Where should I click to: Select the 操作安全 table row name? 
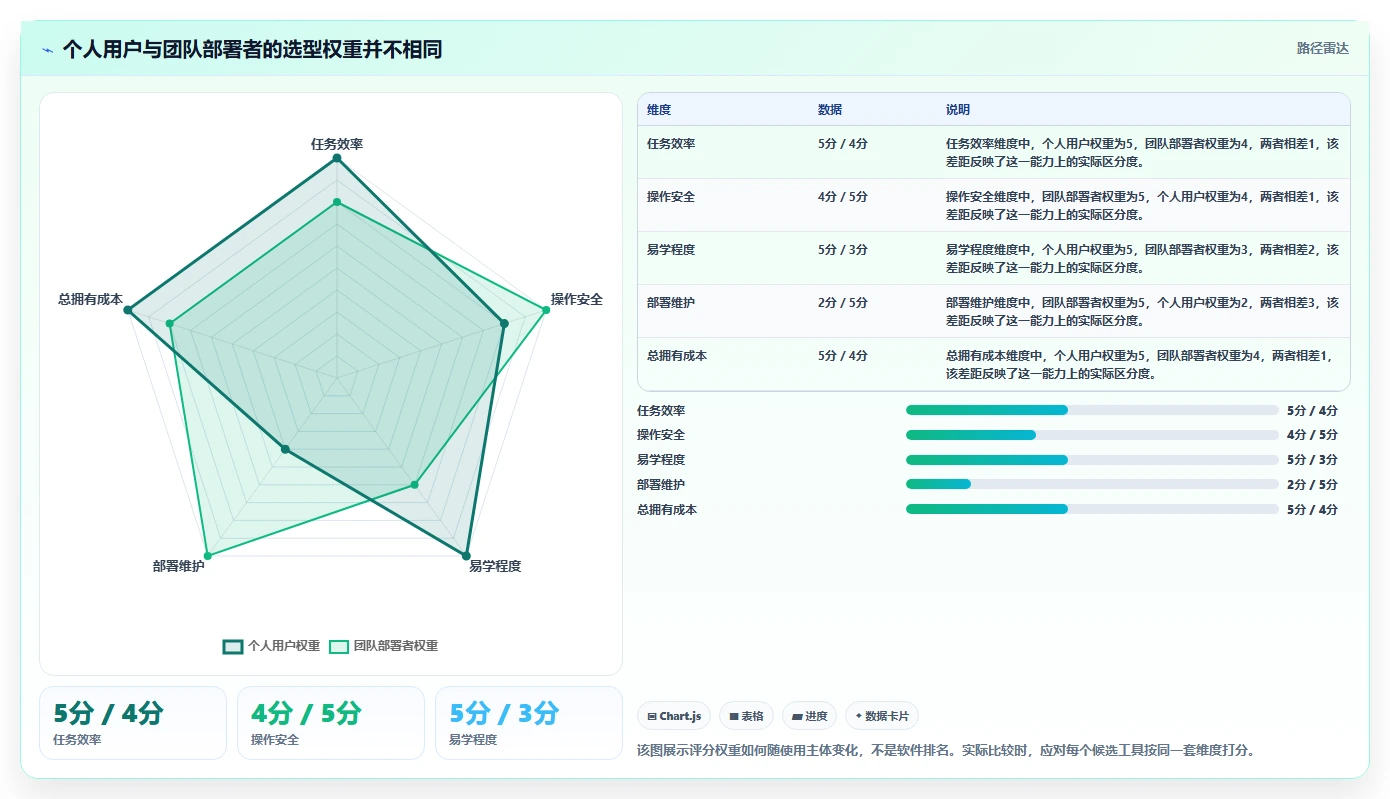point(671,197)
